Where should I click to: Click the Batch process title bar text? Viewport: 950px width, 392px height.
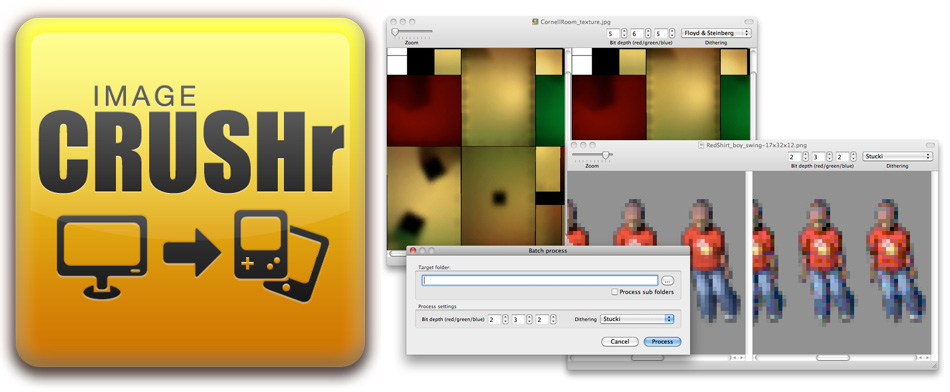point(548,250)
